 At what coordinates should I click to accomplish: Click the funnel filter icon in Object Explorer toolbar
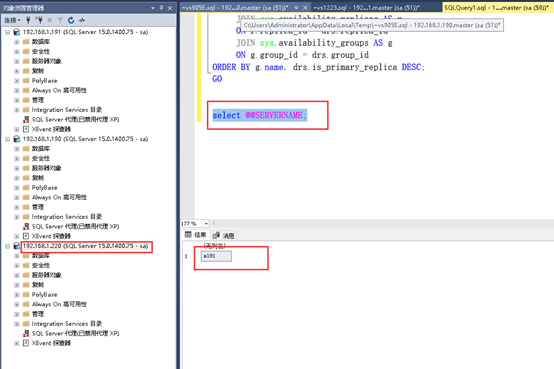[x=60, y=20]
